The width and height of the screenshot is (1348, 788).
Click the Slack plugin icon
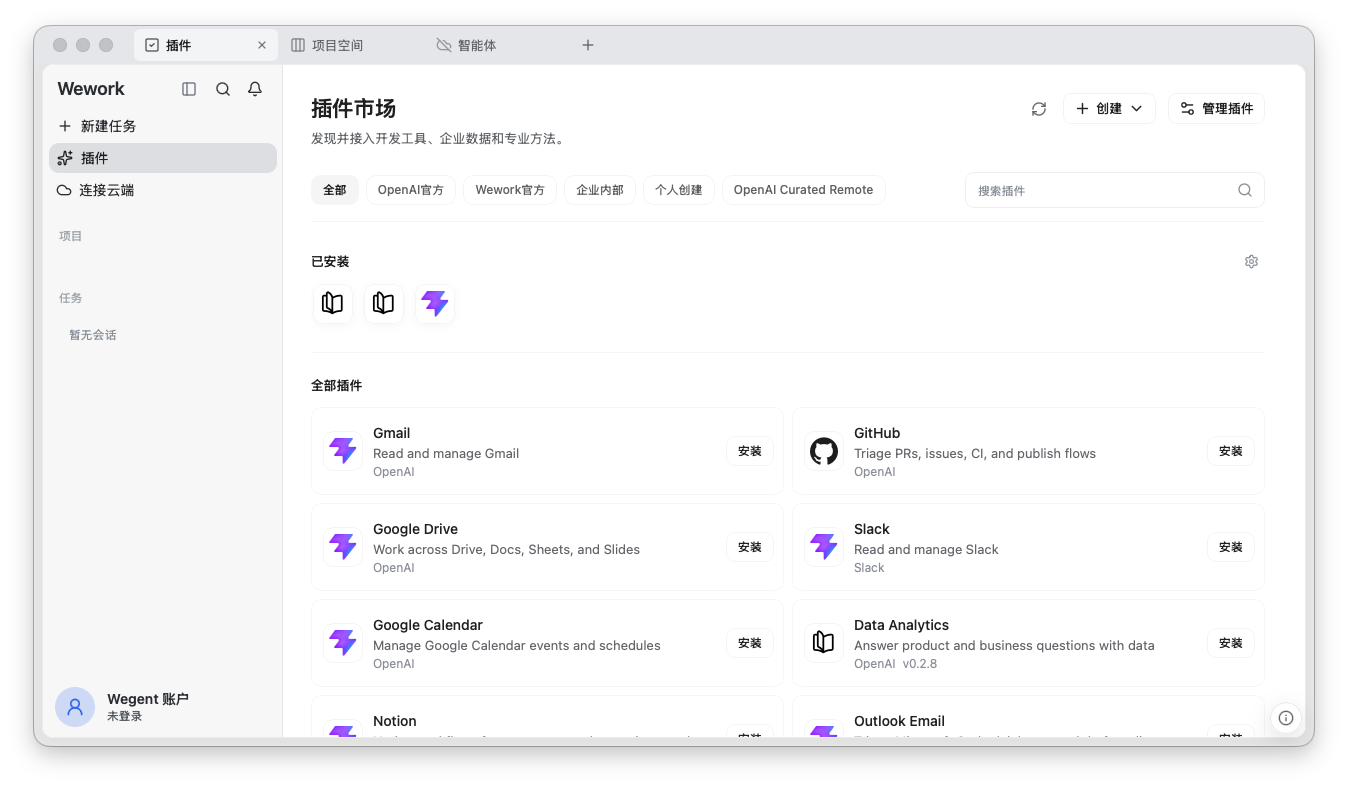pyautogui.click(x=824, y=547)
